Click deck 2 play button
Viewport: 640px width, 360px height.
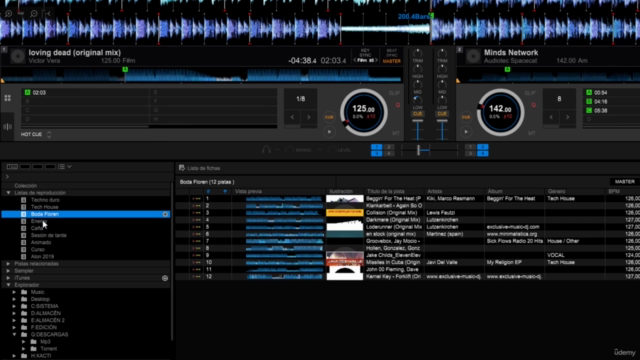[466, 132]
